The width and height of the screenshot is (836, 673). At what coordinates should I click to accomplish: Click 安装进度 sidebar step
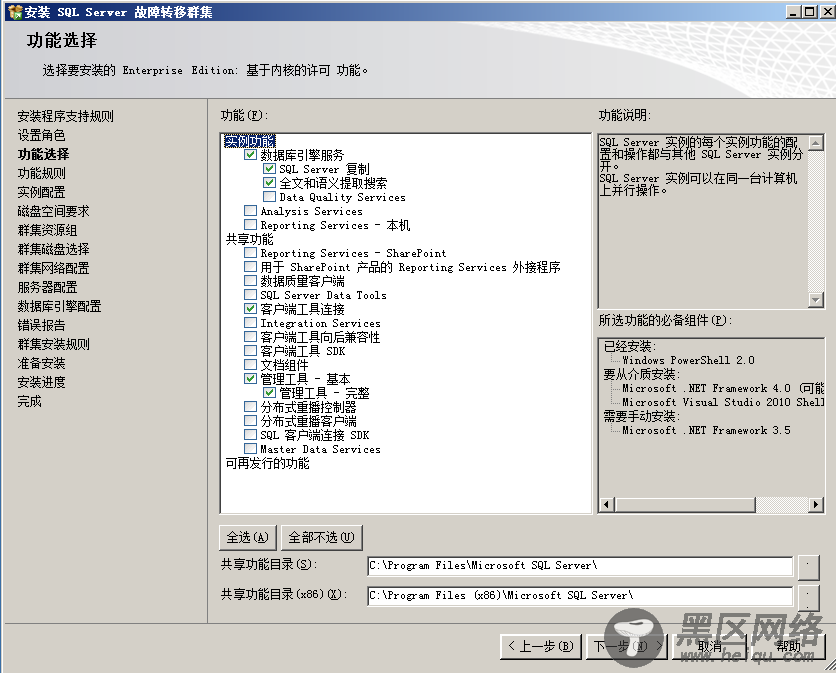41,382
